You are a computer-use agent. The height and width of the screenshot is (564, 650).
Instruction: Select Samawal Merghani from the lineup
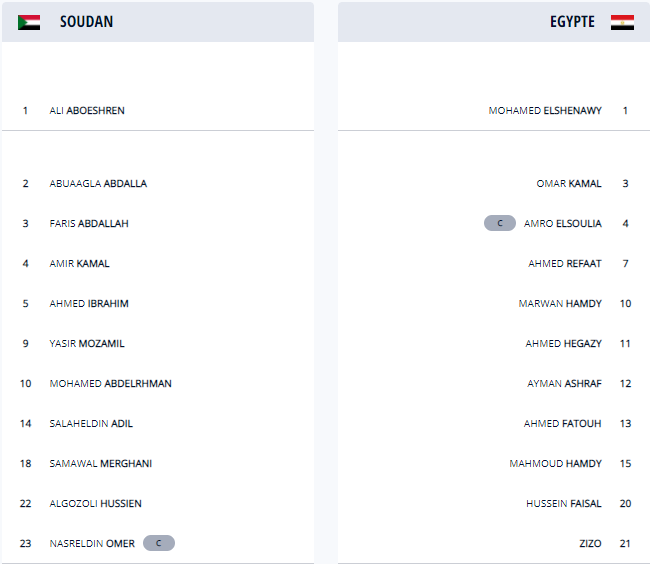(x=101, y=463)
